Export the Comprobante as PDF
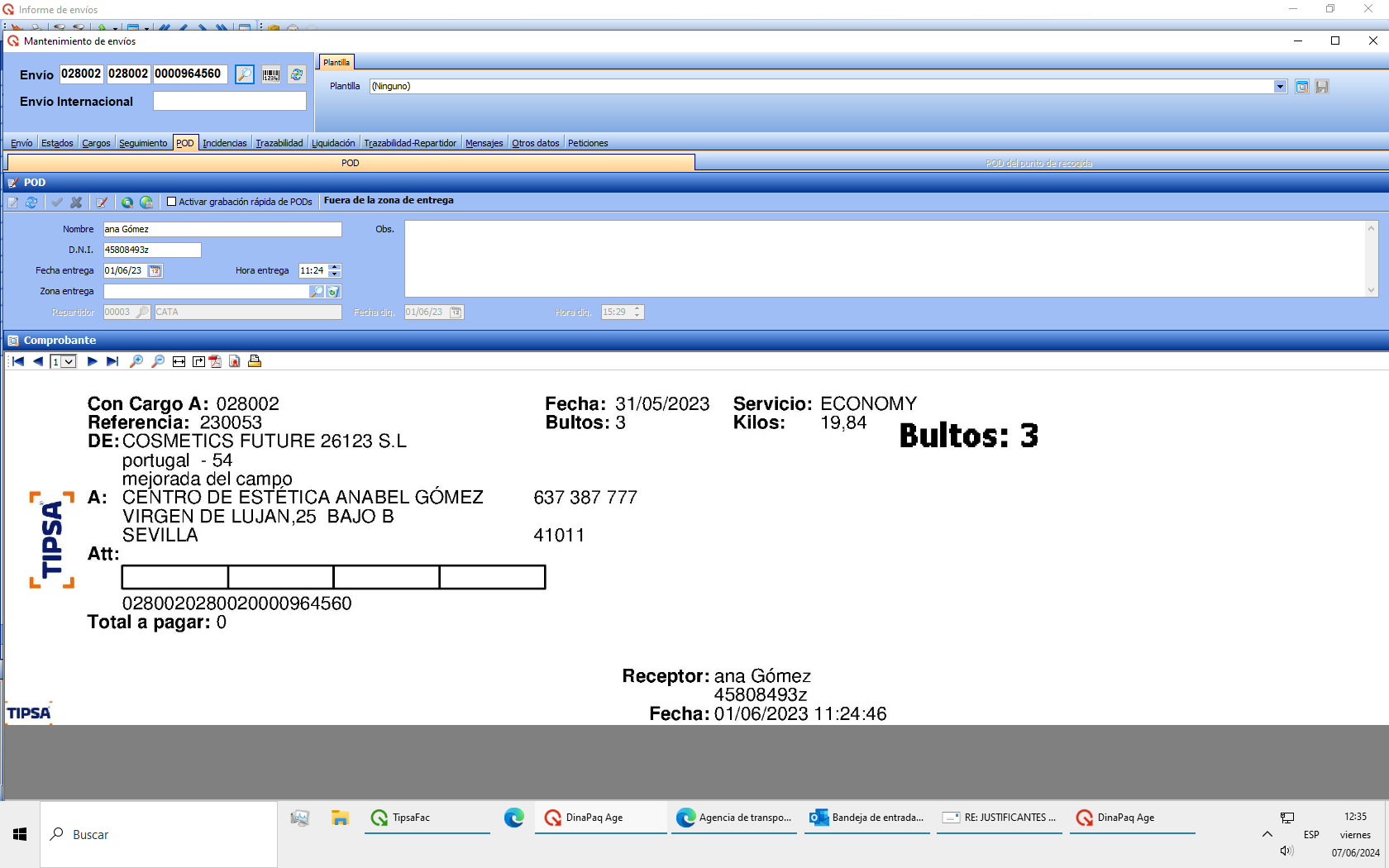 point(216,361)
